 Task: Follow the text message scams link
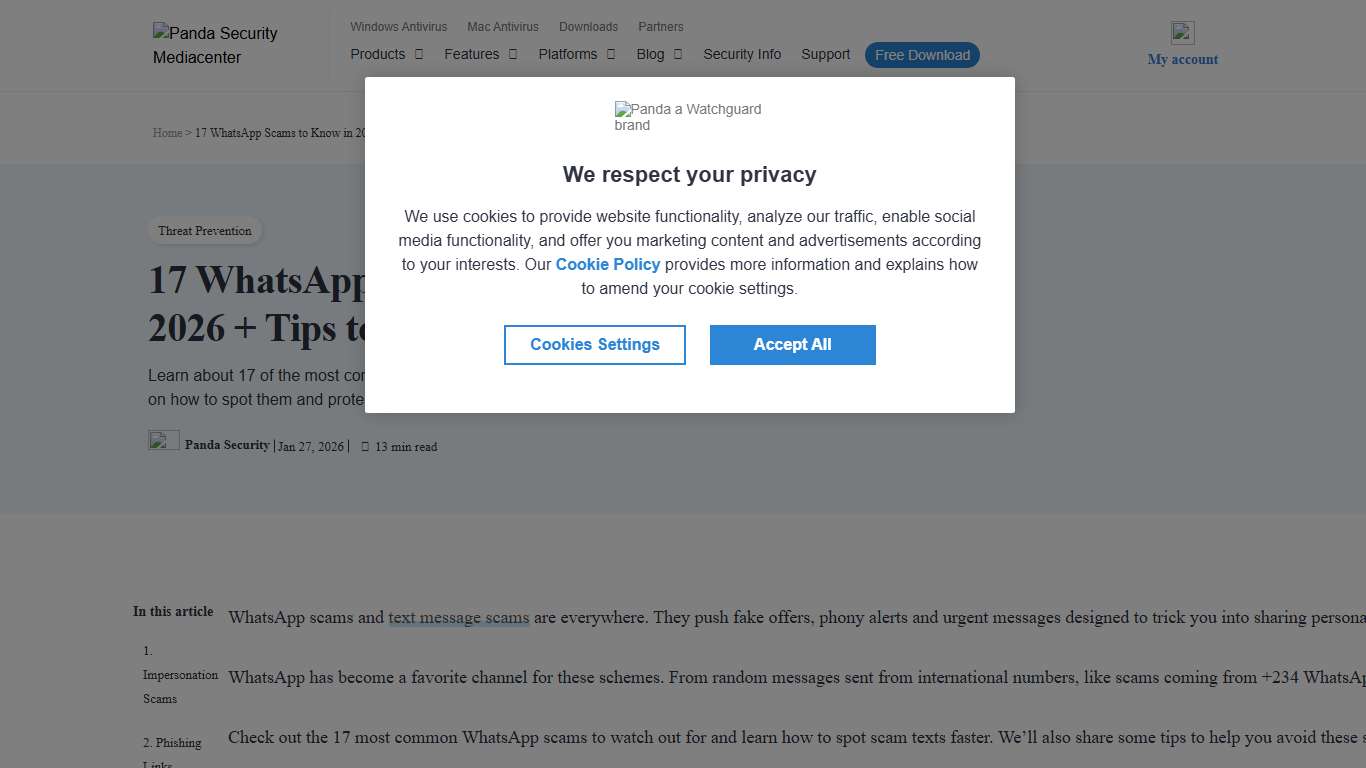(x=458, y=618)
